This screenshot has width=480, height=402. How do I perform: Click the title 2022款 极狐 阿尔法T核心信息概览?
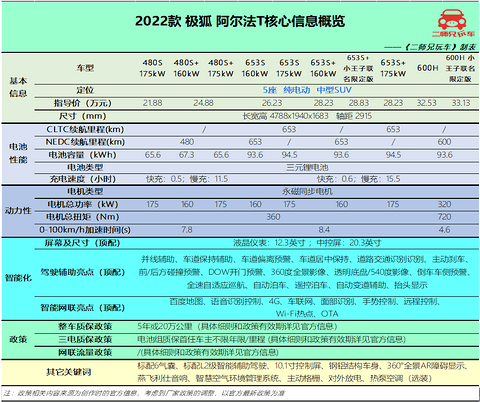click(x=240, y=21)
